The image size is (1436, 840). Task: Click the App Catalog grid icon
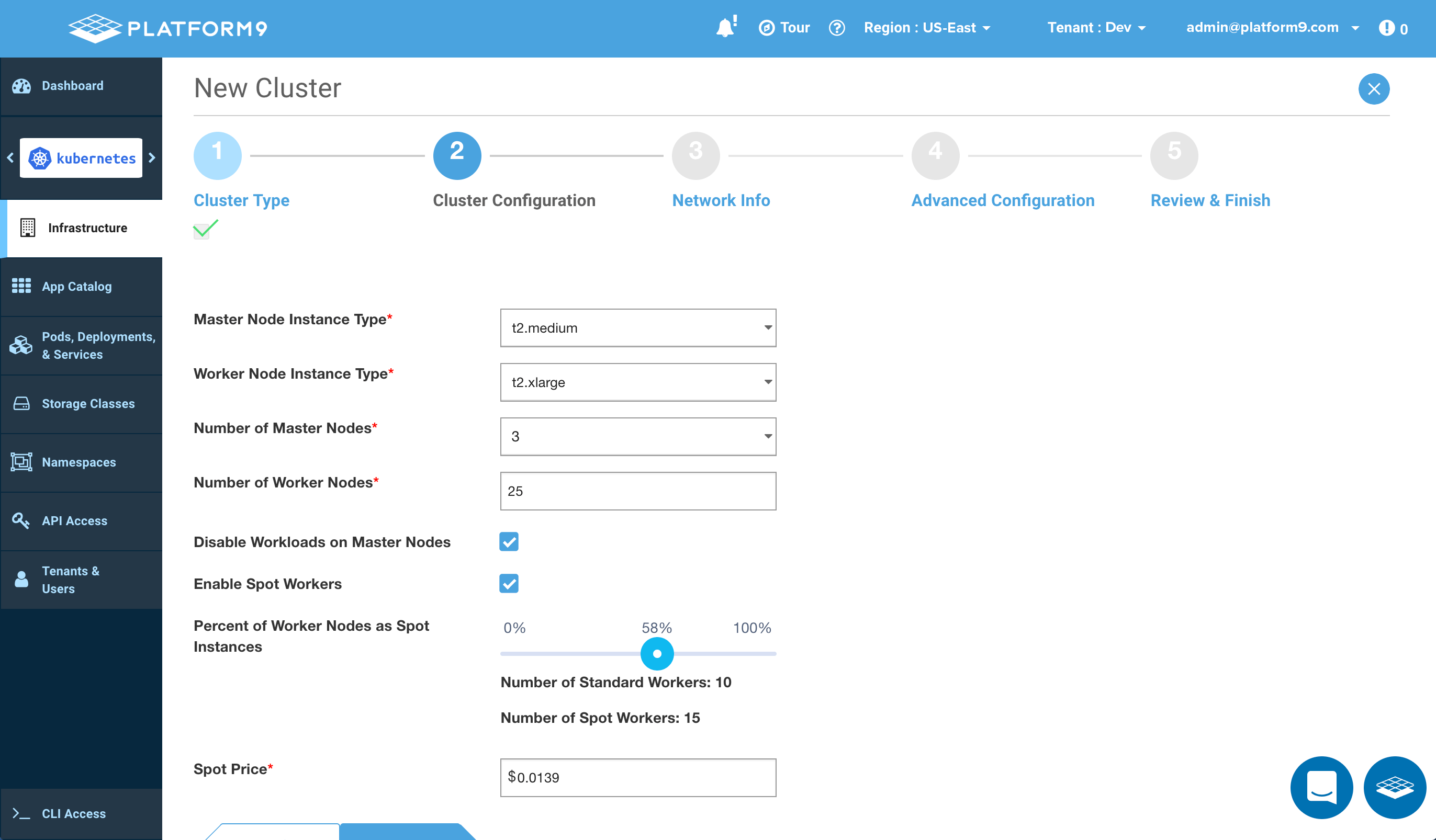coord(21,286)
